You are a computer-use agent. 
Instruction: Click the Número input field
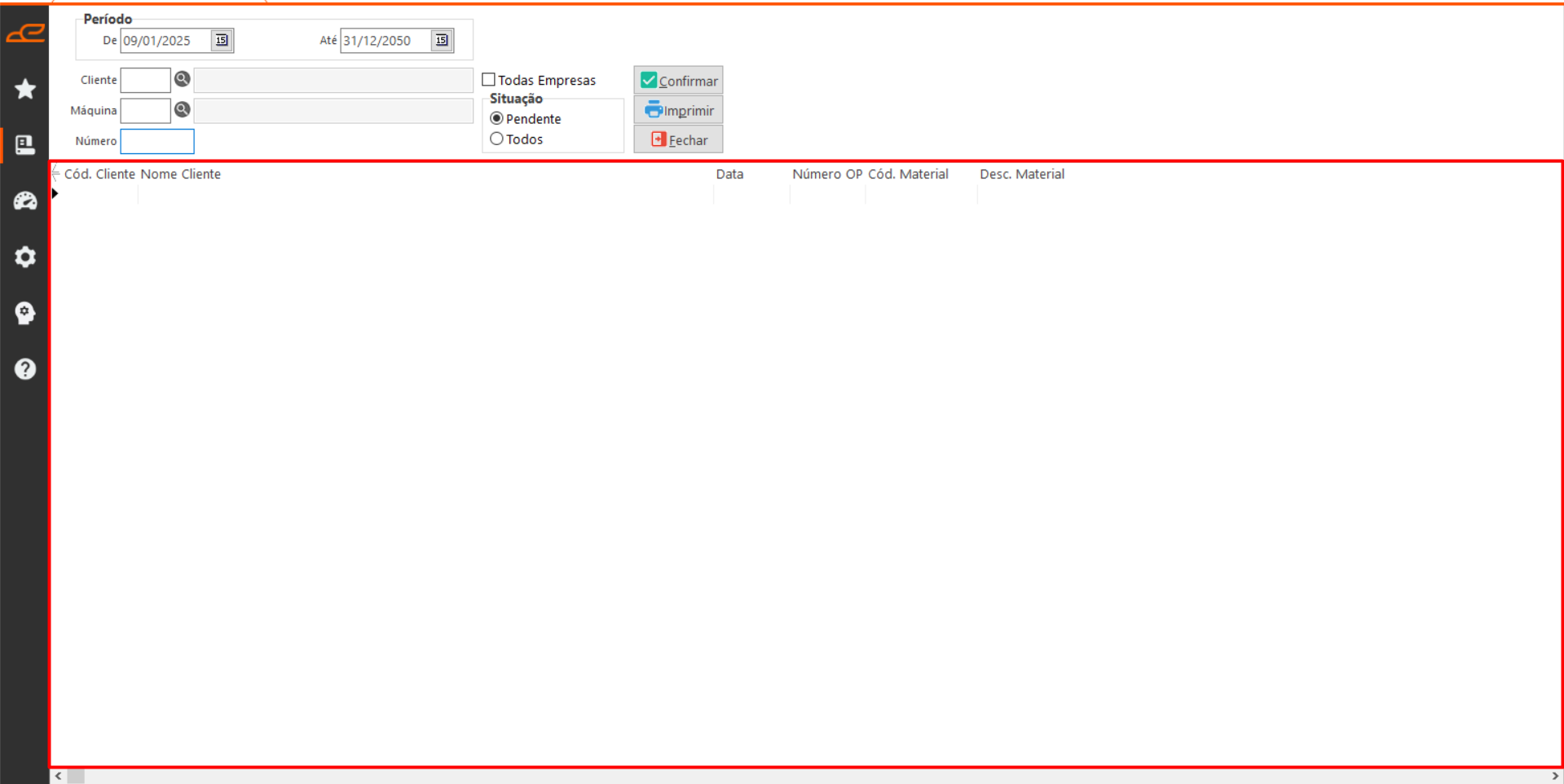(157, 141)
